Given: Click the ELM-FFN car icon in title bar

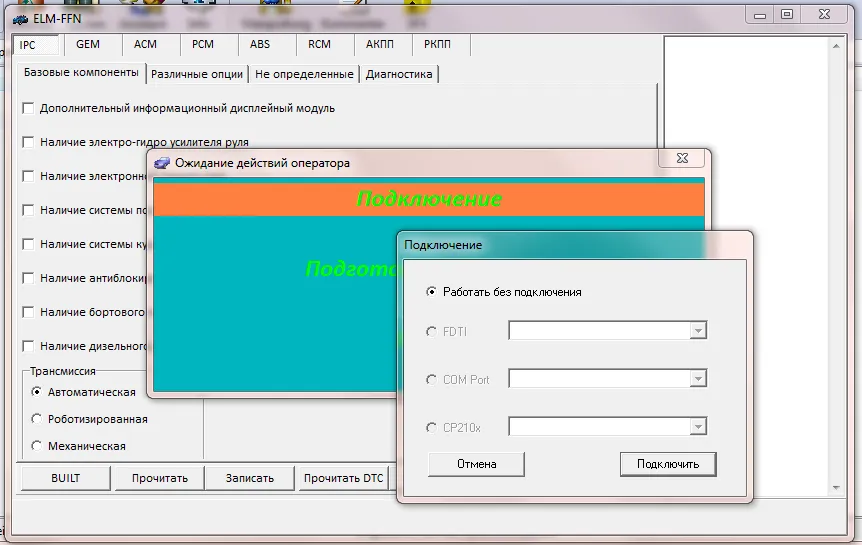Looking at the screenshot, I should pos(20,19).
